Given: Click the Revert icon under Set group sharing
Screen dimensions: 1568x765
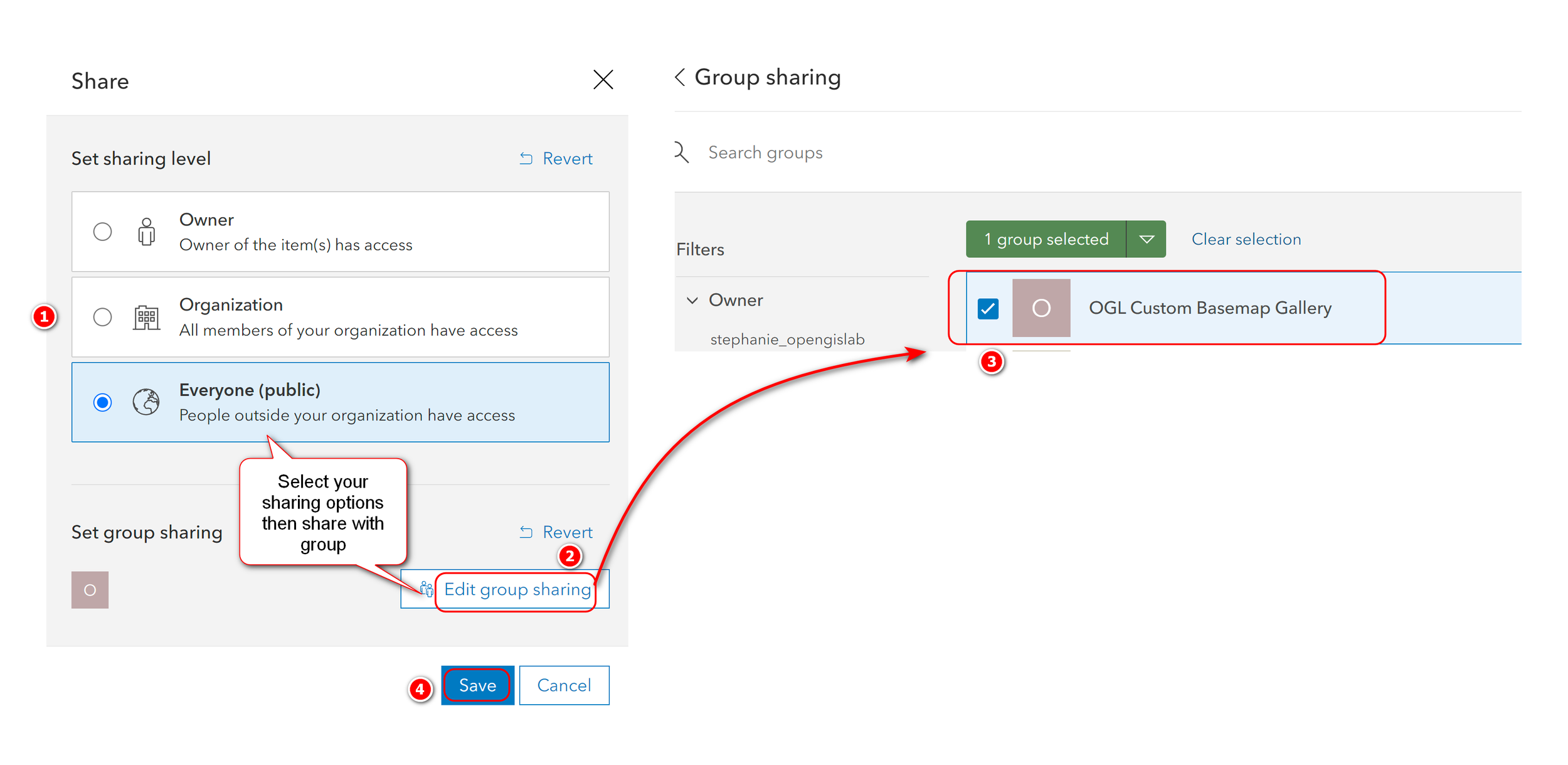Looking at the screenshot, I should point(526,531).
